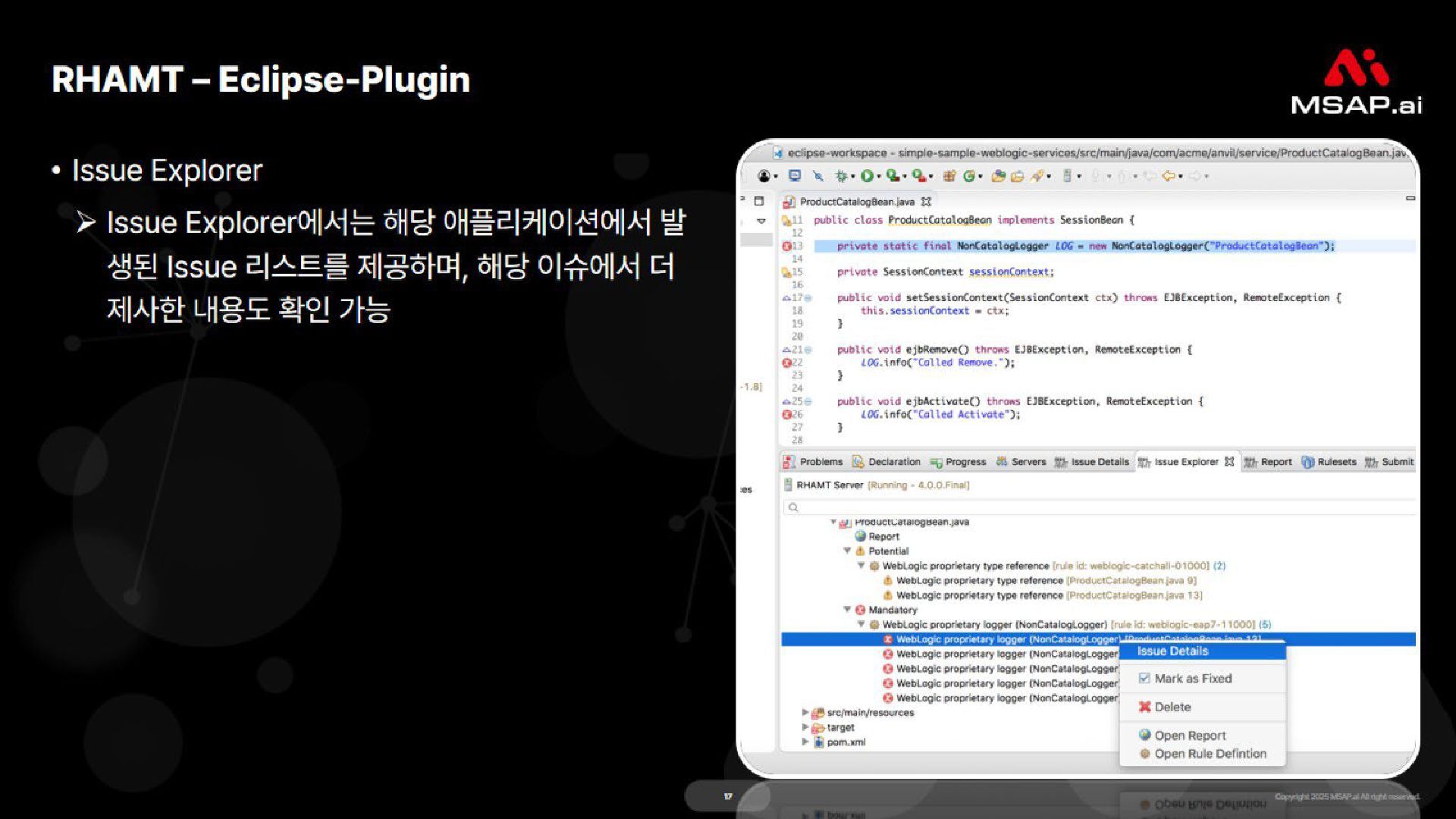Click the Run Last Tool coverage icon
Viewport: 1456px width, 819px height.
[893, 176]
